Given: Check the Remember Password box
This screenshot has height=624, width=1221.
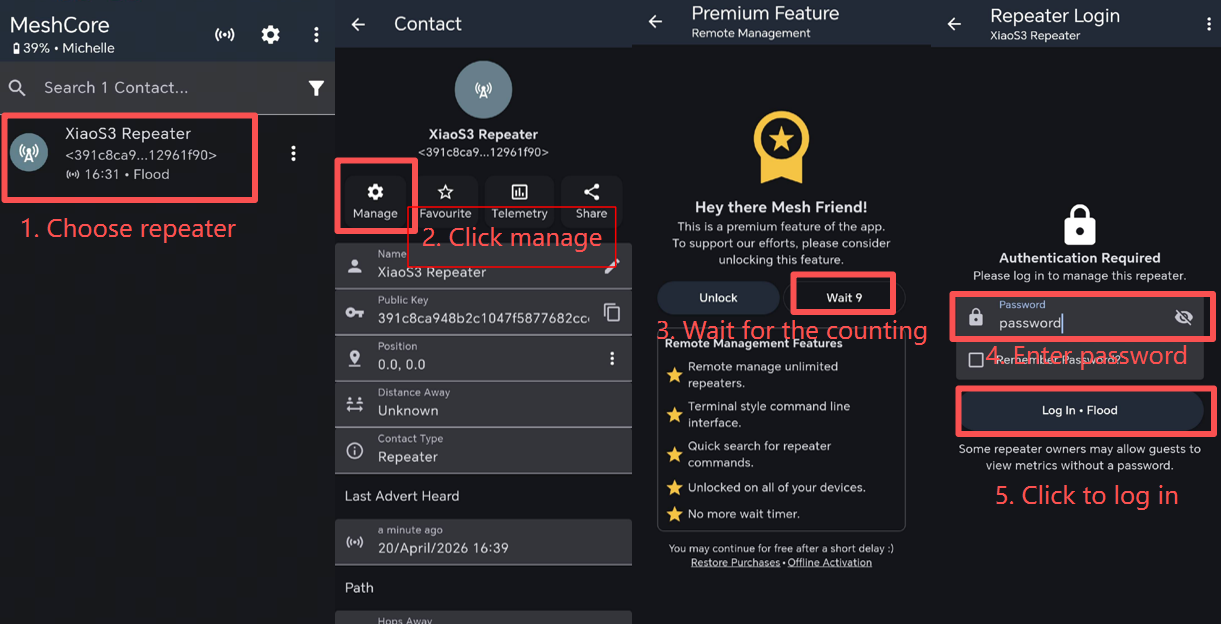Looking at the screenshot, I should coord(976,360).
